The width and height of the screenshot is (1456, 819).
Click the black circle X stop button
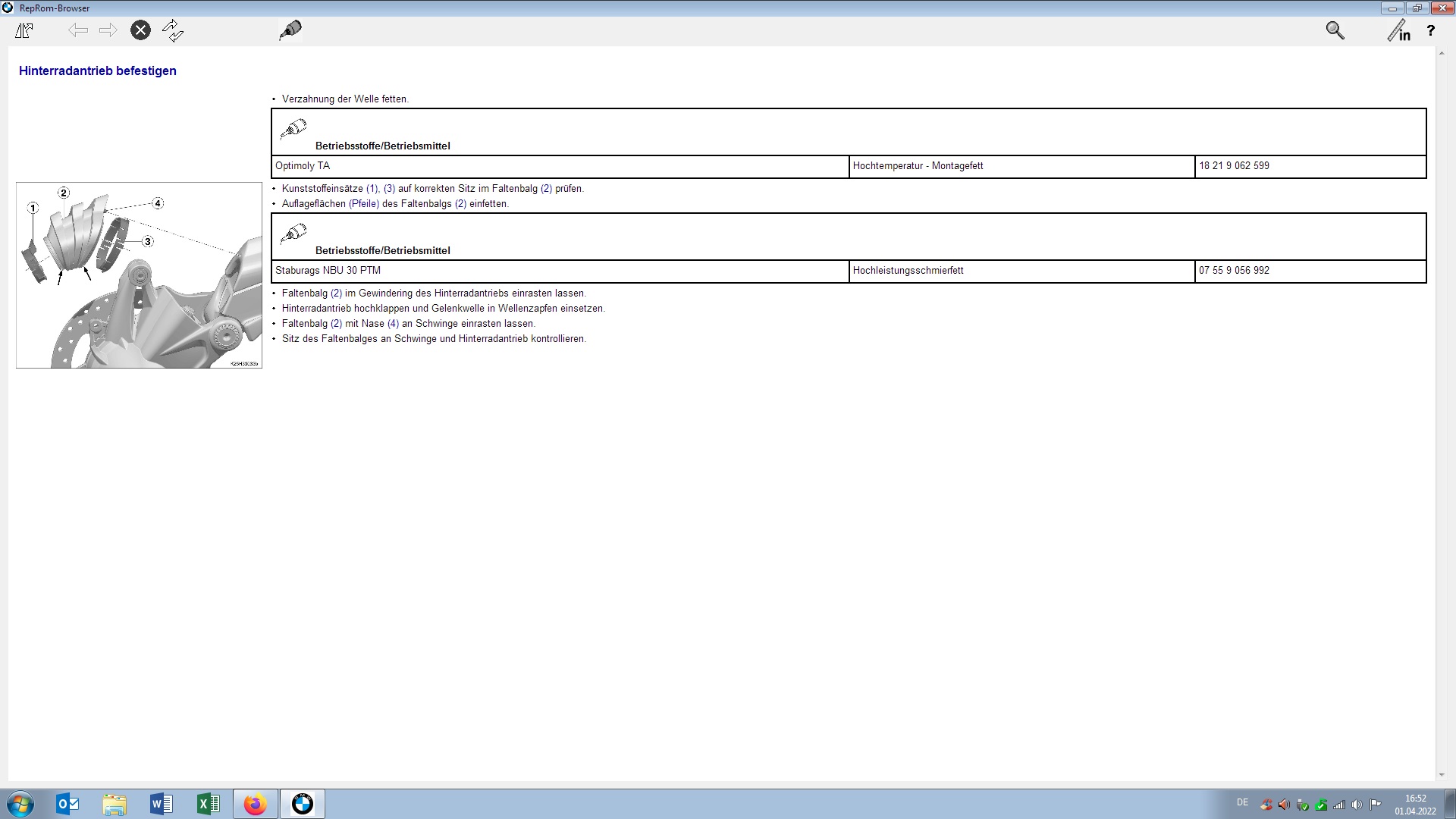(140, 30)
